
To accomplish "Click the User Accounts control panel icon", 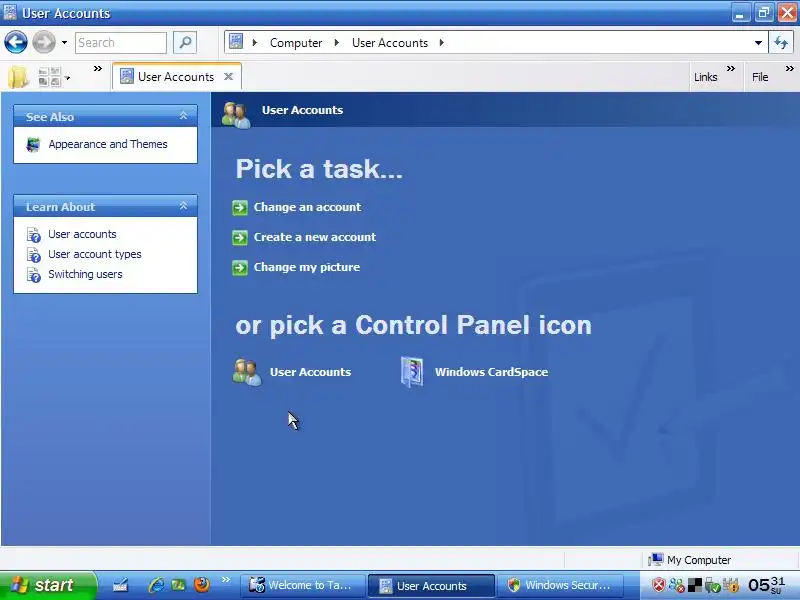I will [247, 372].
